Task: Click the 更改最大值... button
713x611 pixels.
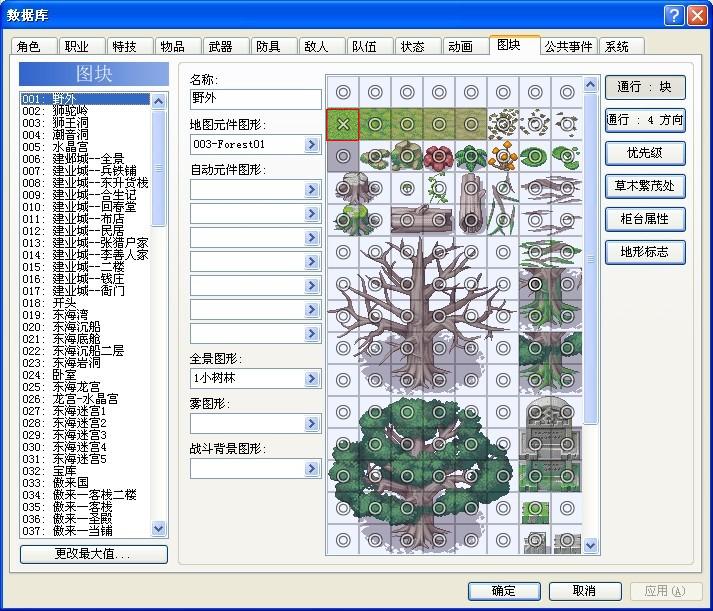Action: [x=94, y=554]
